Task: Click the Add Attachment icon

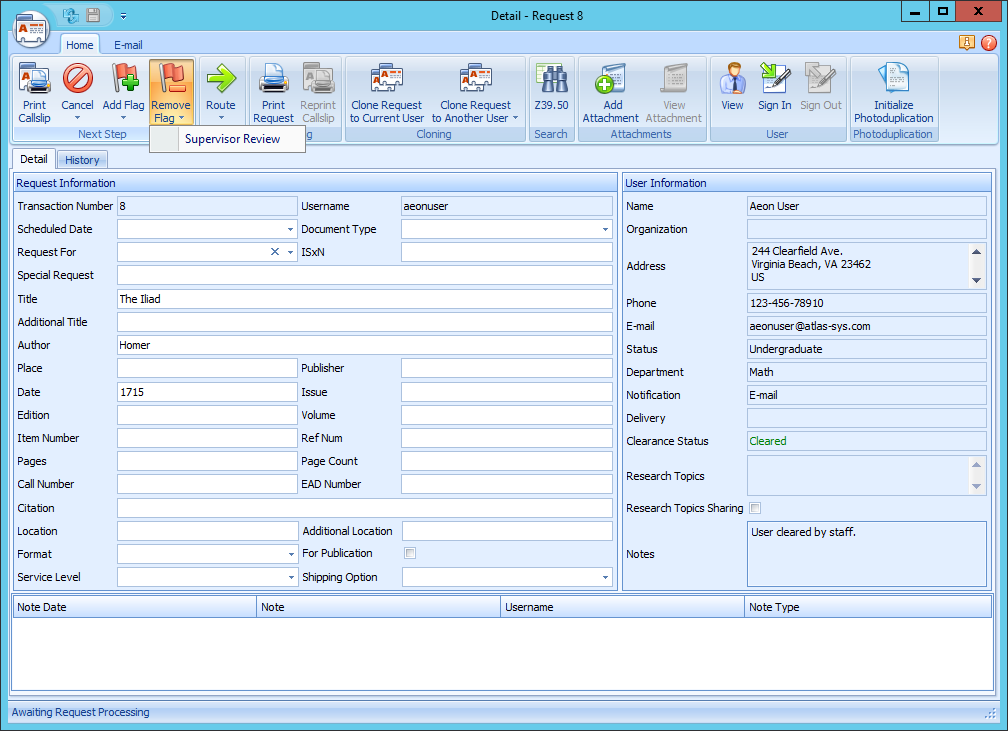Action: 610,80
